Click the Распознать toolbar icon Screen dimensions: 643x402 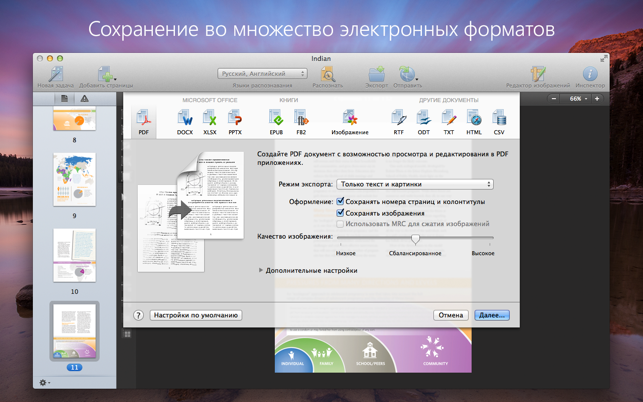pyautogui.click(x=327, y=75)
